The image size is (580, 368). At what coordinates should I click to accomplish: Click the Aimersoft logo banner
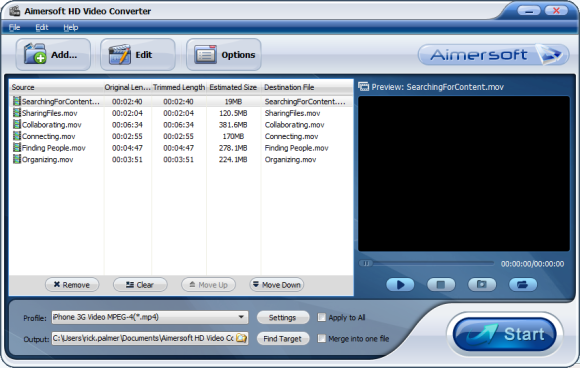click(493, 55)
